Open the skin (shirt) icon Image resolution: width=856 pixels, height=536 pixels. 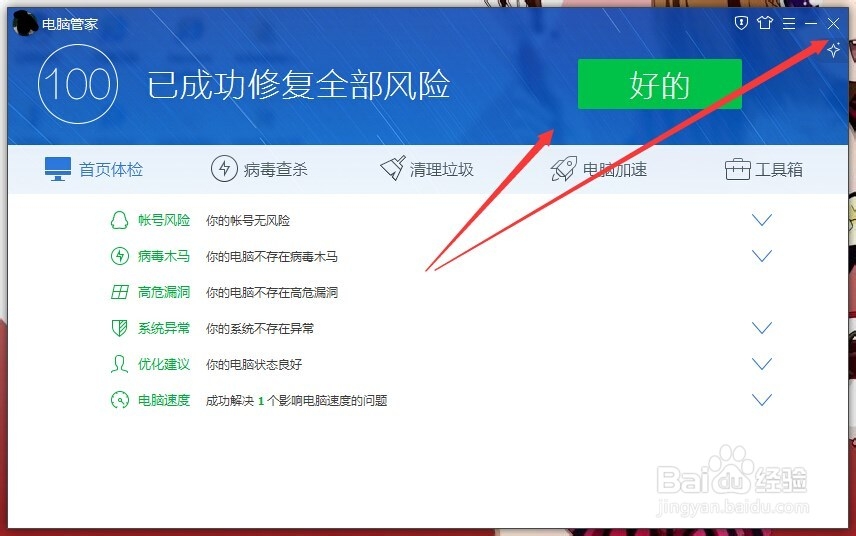[765, 23]
